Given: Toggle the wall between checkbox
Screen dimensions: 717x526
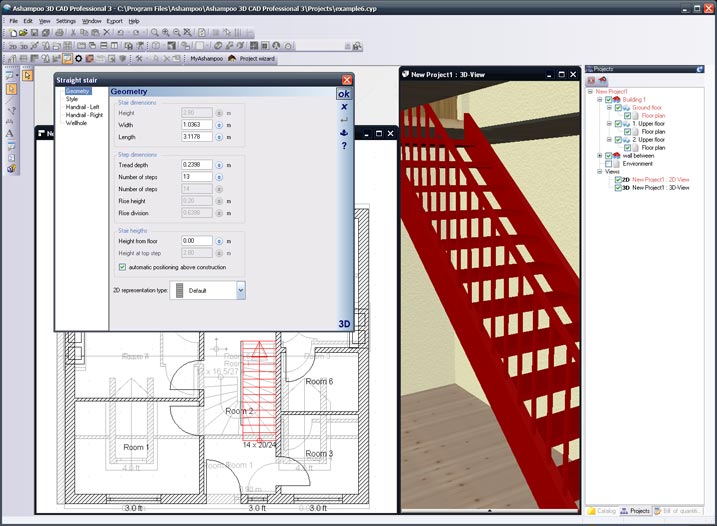Looking at the screenshot, I should (608, 156).
